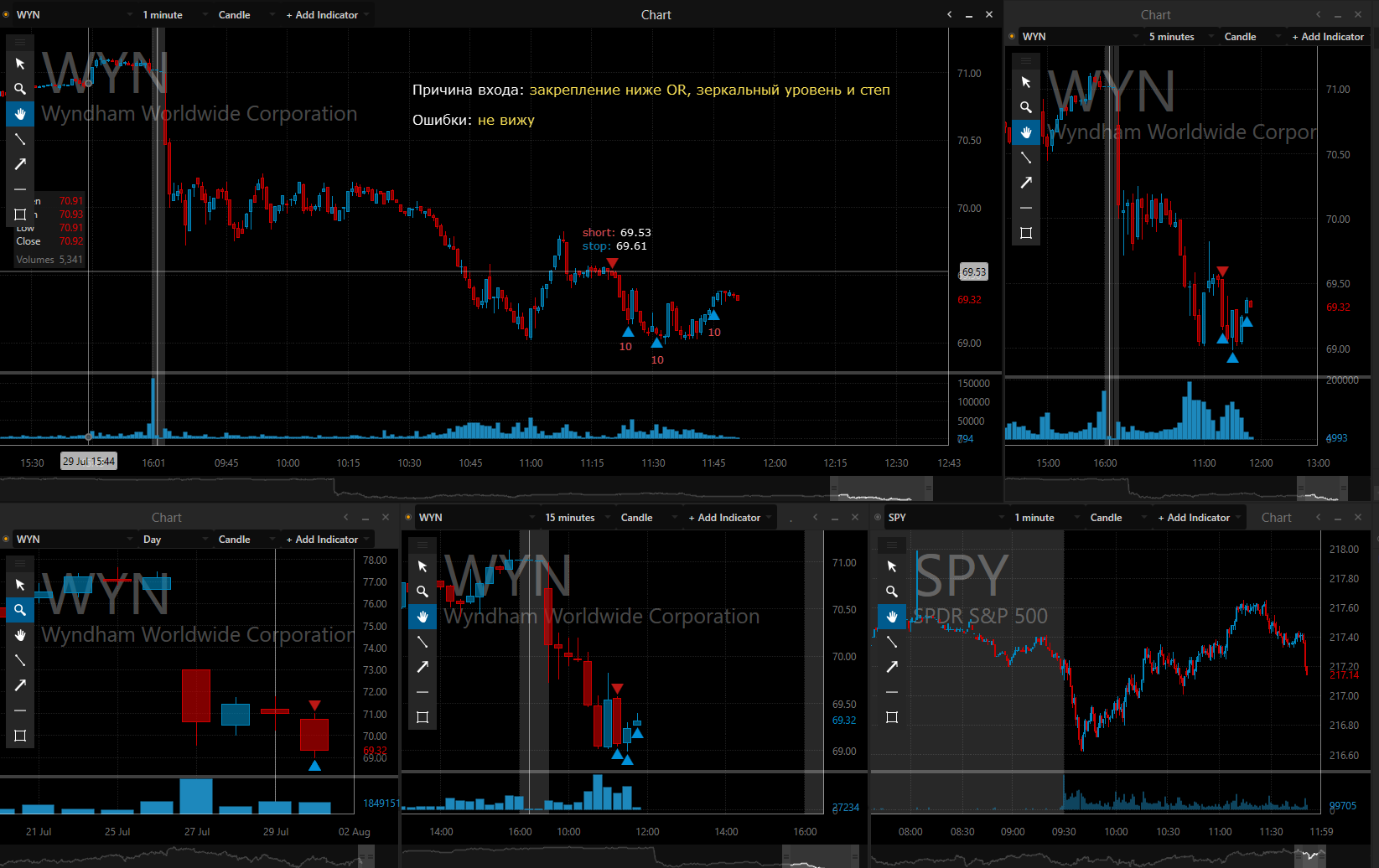Screen dimensions: 1379x868
Task: Select the pointer tool in WYN 5 minutes chart
Action: [1026, 82]
